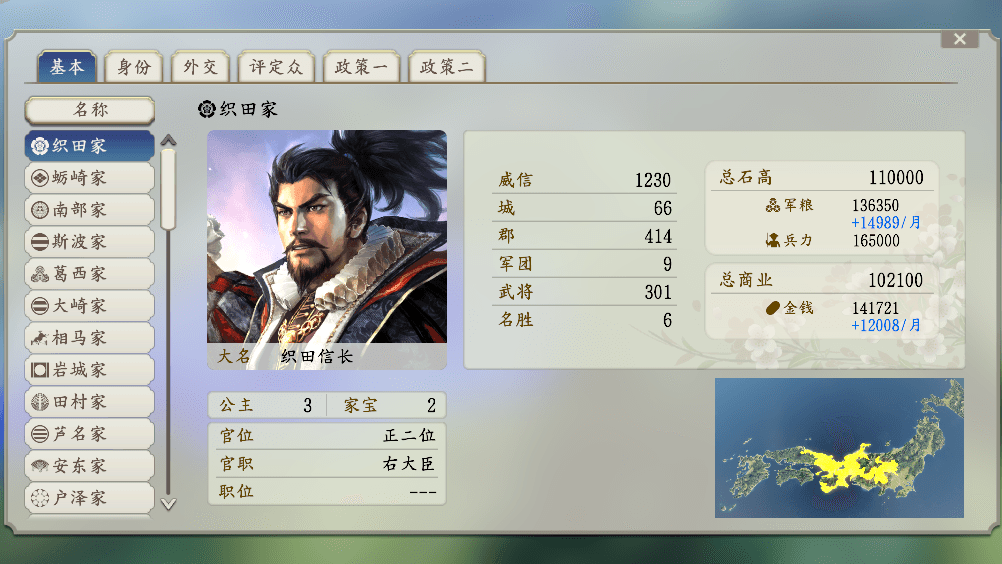Image resolution: width=1002 pixels, height=564 pixels.
Task: Select 南部家 crest icon in list
Action: pos(40,210)
